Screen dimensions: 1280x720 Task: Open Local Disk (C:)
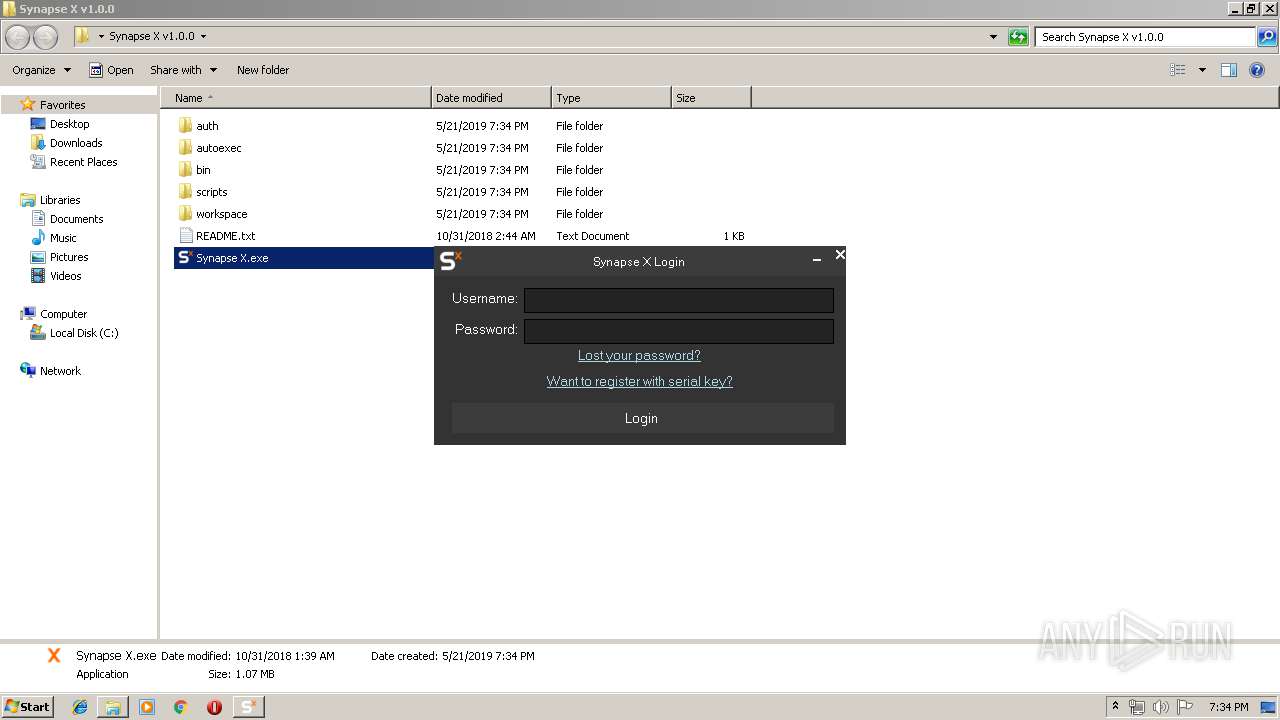coord(84,333)
